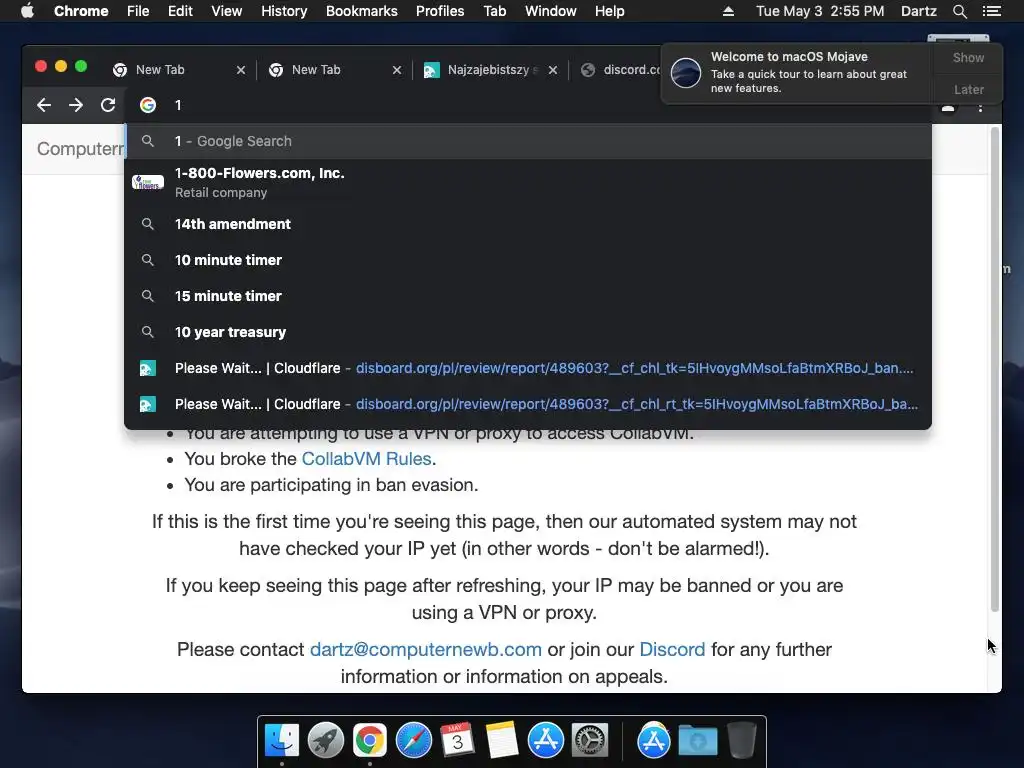Select the '1 - Google Search' suggestion

click(528, 141)
